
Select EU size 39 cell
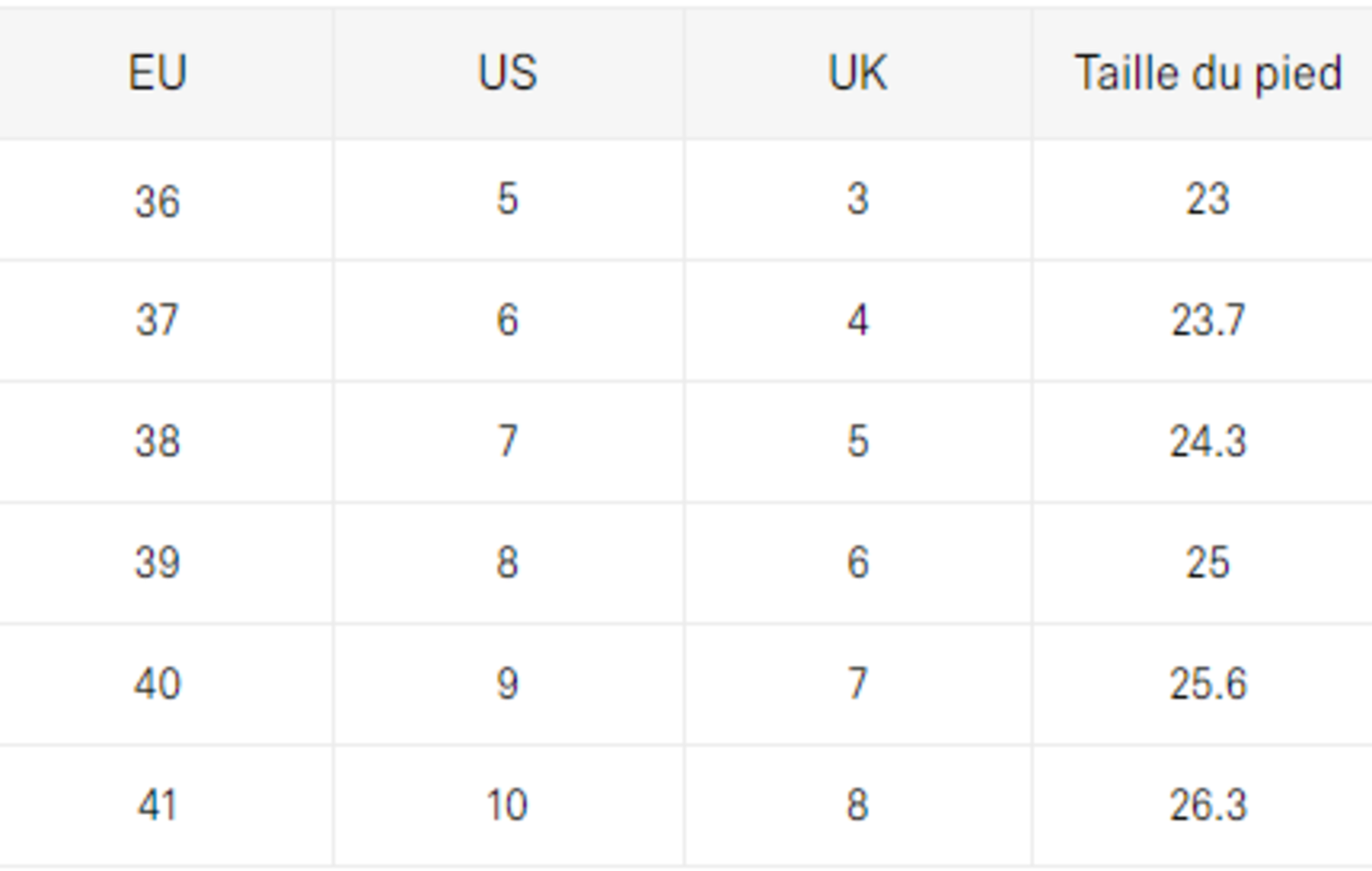pos(157,563)
